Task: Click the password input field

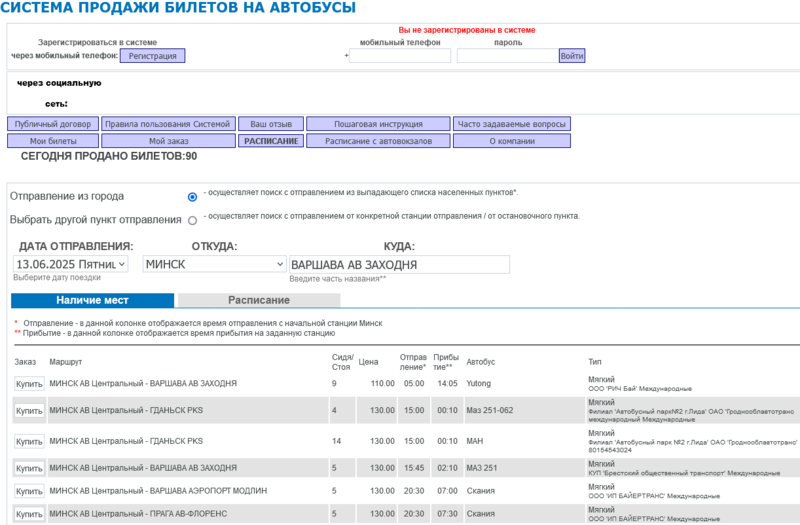Action: [x=507, y=56]
